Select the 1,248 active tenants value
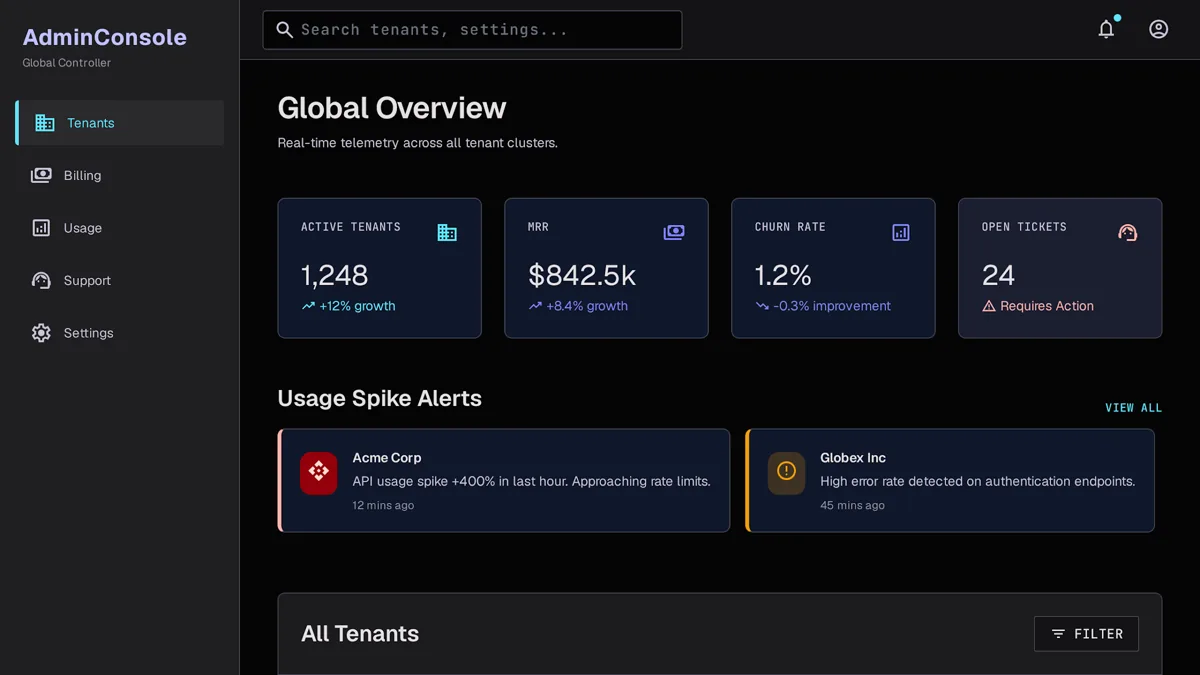 (335, 275)
